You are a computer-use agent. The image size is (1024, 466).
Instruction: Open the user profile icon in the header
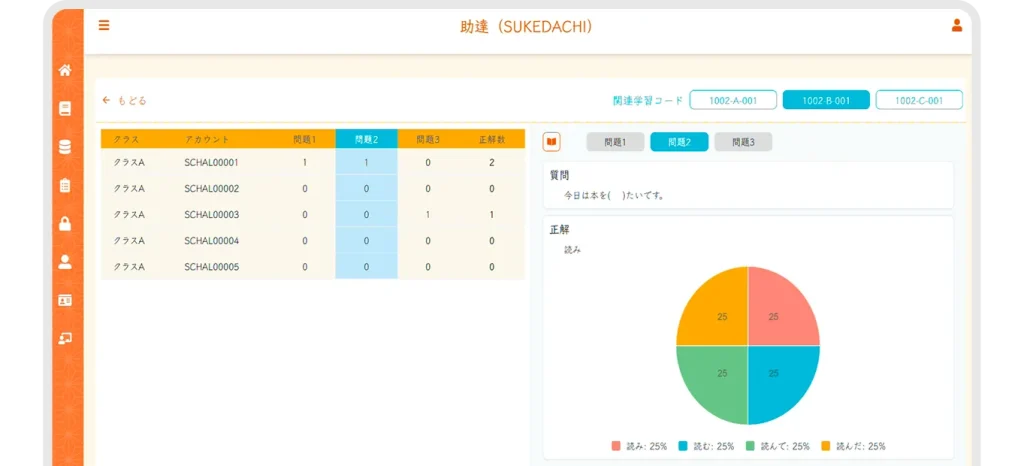pos(957,25)
